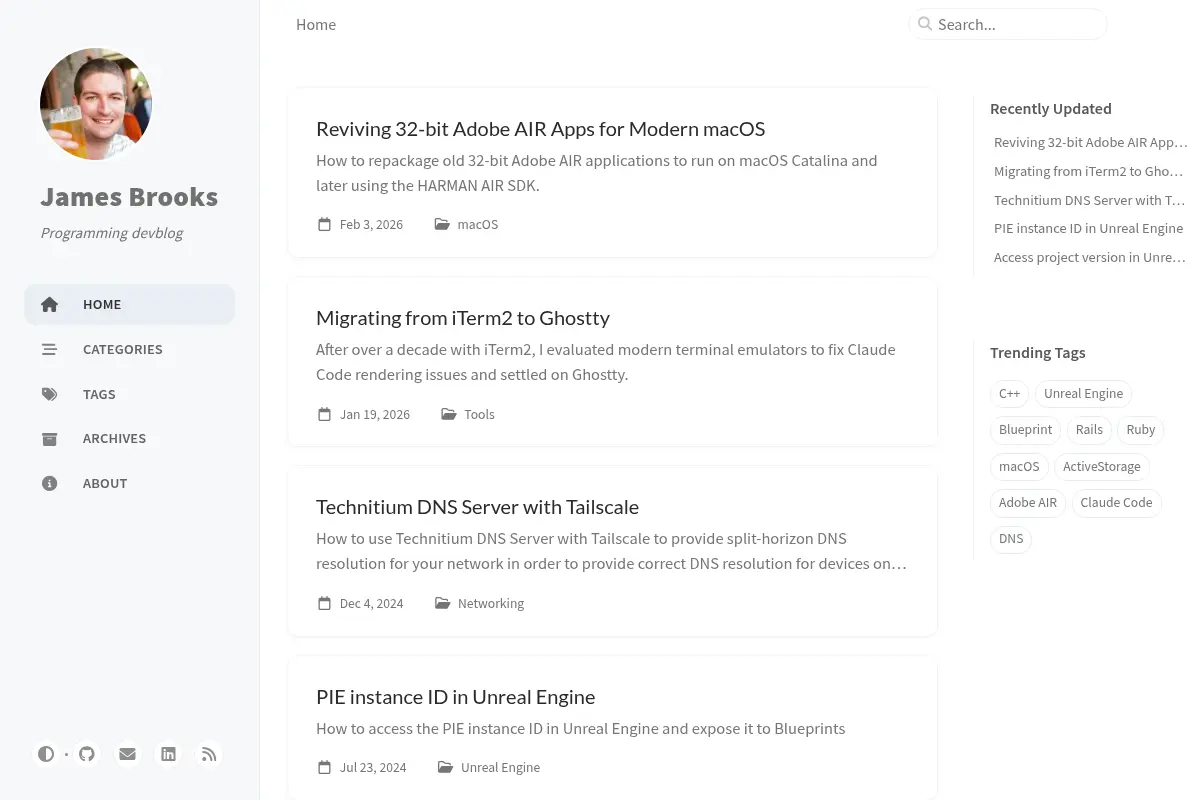
Task: Click the Home house icon in sidebar
Action: [49, 304]
